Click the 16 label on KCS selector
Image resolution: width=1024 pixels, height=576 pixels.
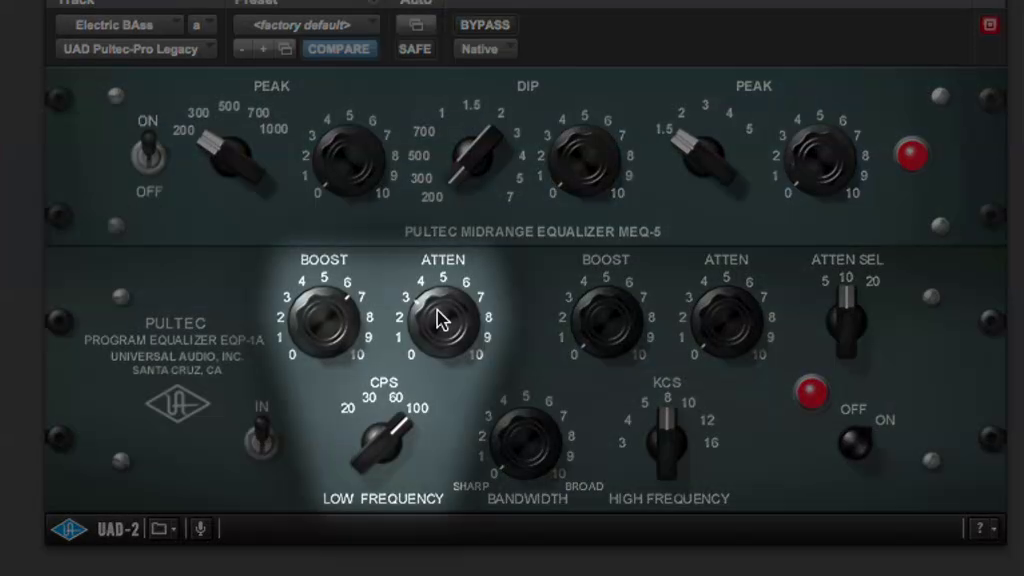pyautogui.click(x=711, y=443)
